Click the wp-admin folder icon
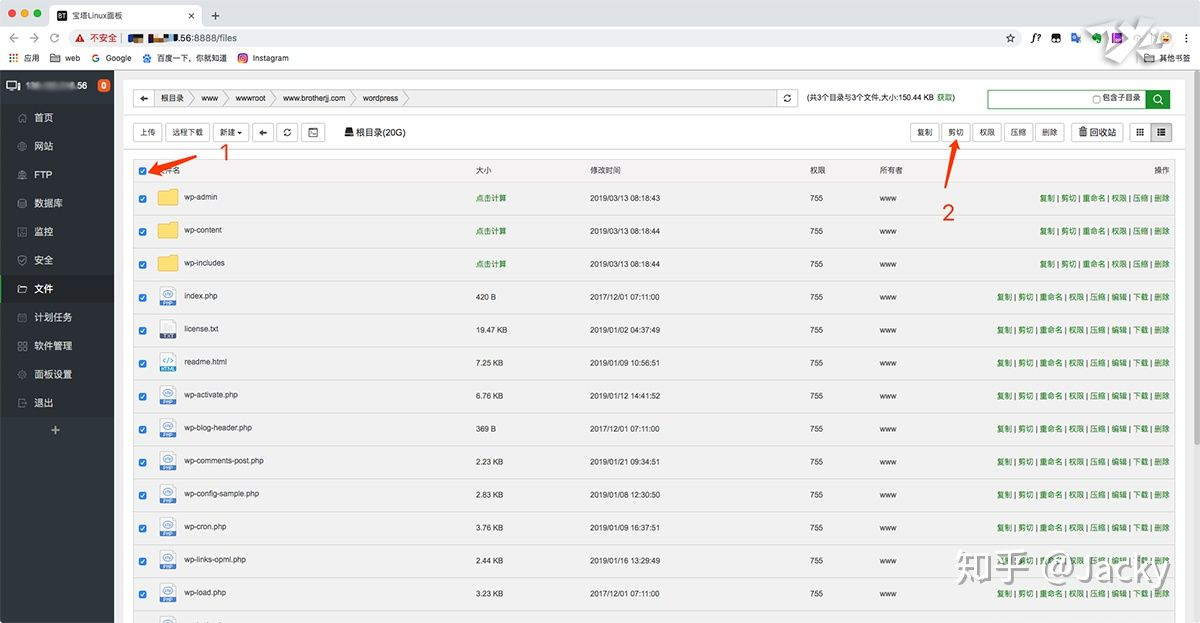Image resolution: width=1200 pixels, height=623 pixels. pos(167,198)
